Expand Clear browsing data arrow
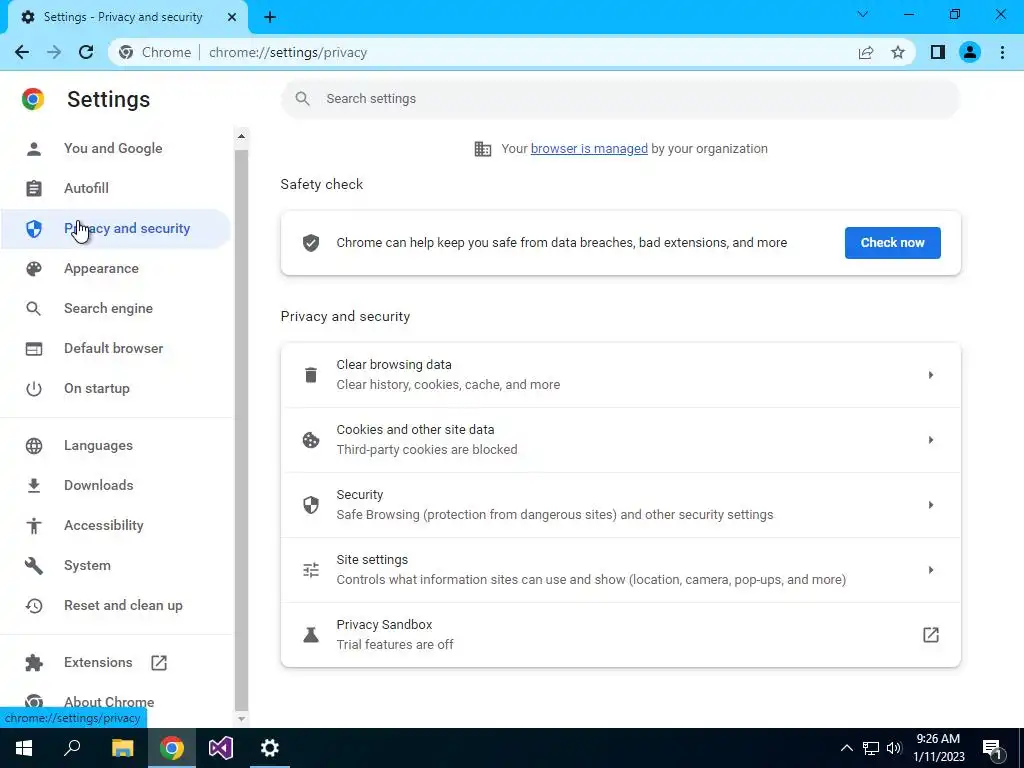 (x=931, y=375)
